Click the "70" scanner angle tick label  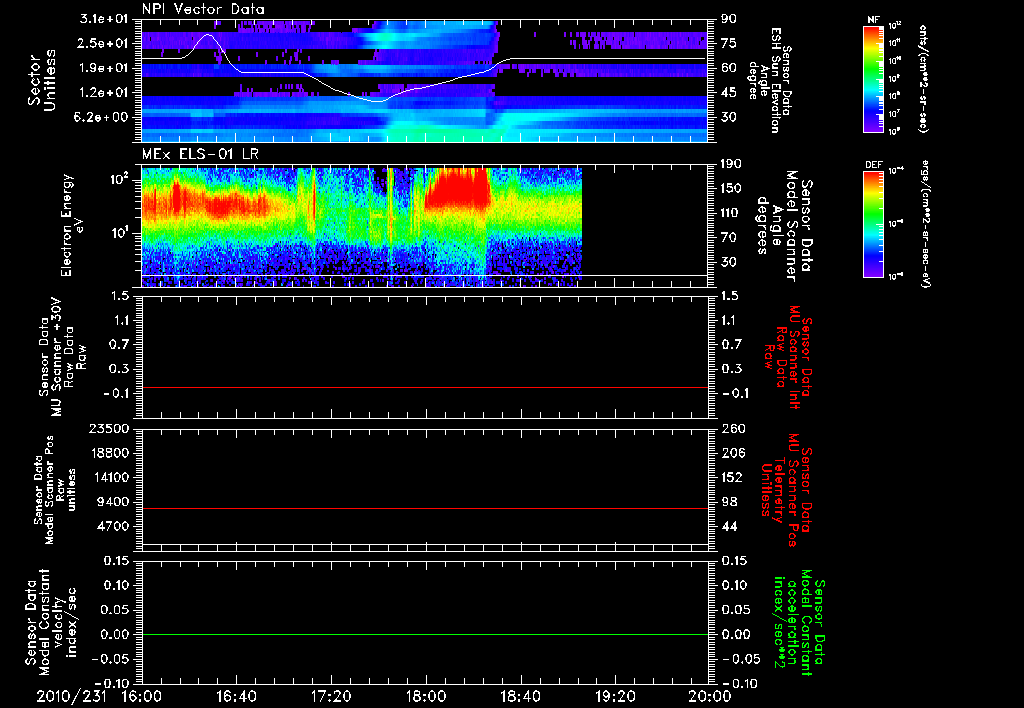(729, 238)
